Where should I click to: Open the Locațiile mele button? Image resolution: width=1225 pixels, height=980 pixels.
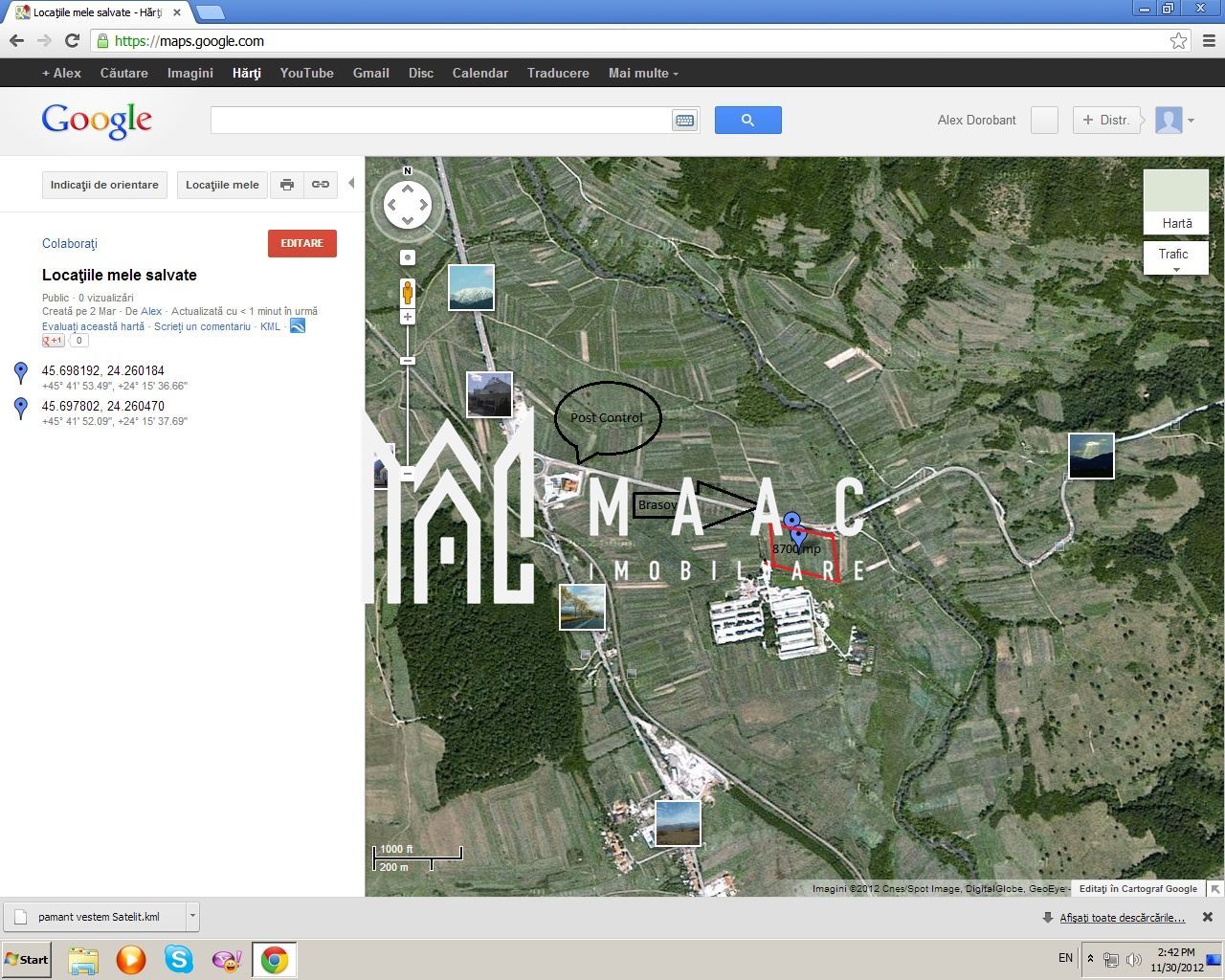(222, 185)
